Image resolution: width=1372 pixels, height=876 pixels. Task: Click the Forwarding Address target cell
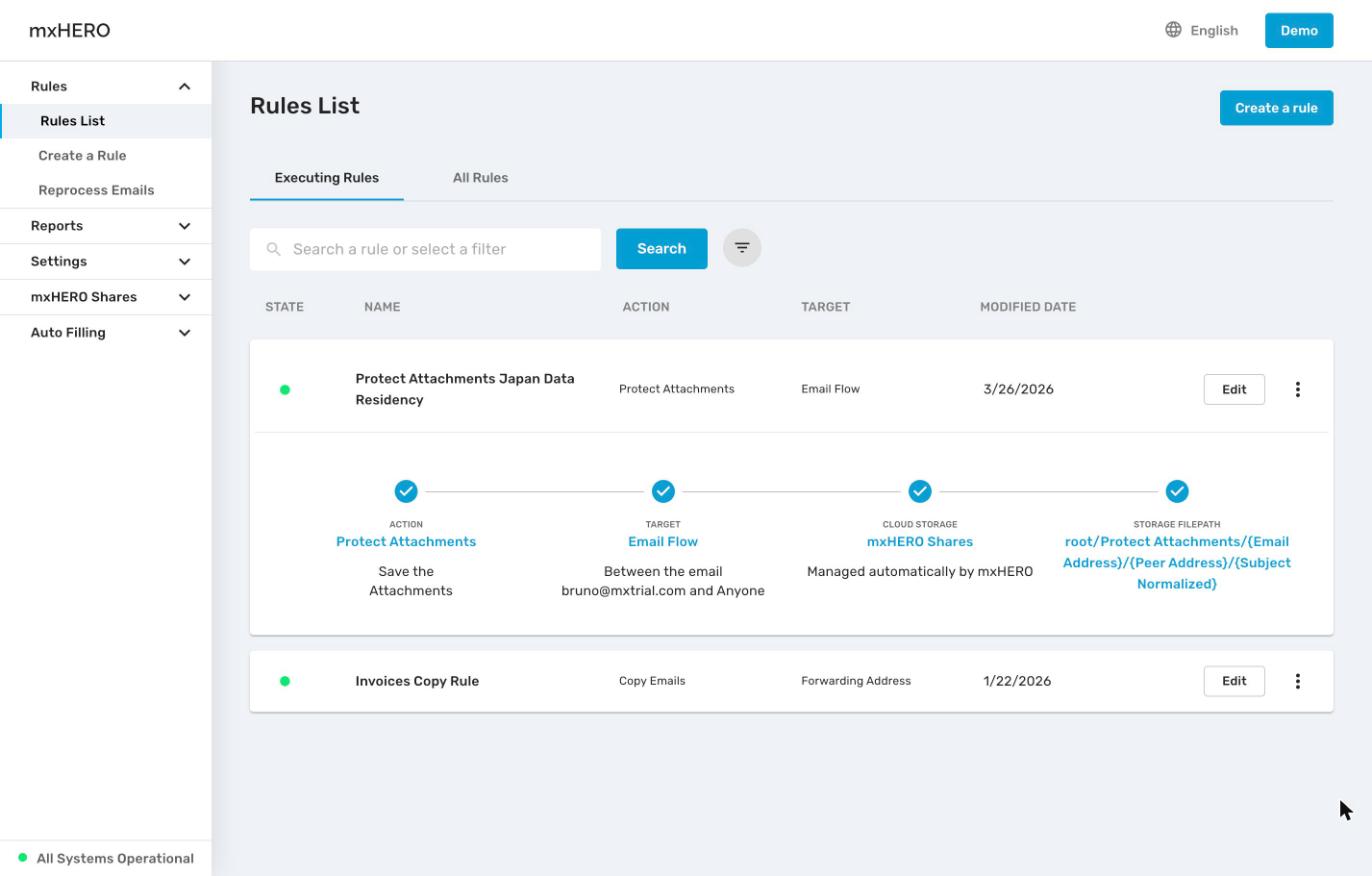pyautogui.click(x=856, y=681)
